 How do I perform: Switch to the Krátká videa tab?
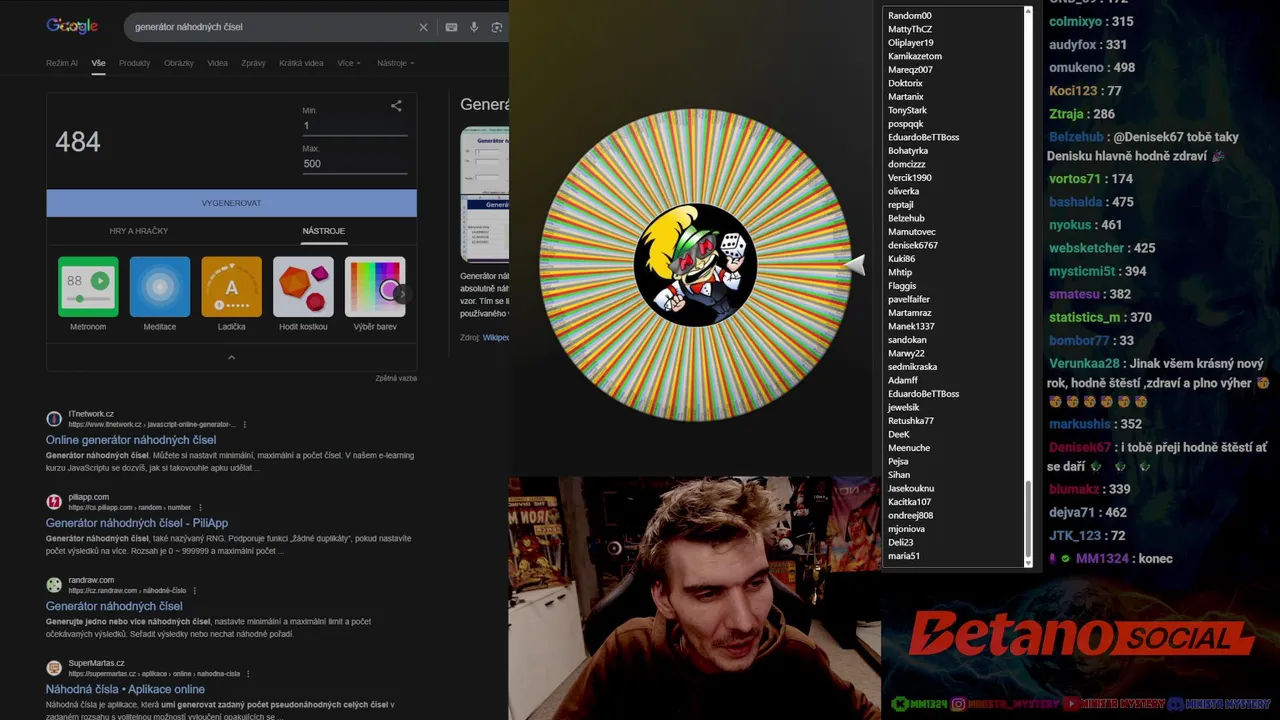301,63
